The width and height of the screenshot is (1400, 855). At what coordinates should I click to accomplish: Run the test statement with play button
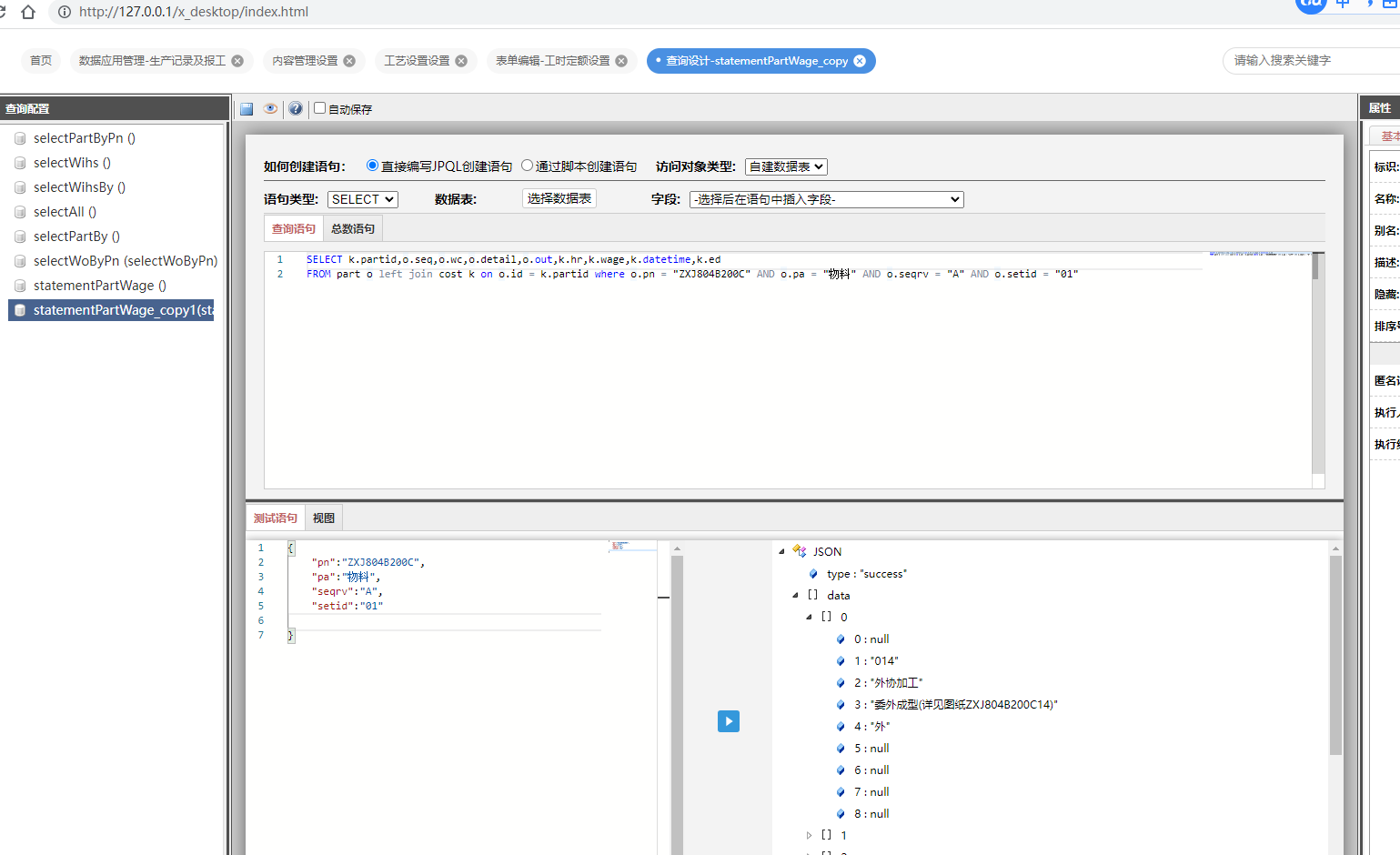[x=728, y=721]
